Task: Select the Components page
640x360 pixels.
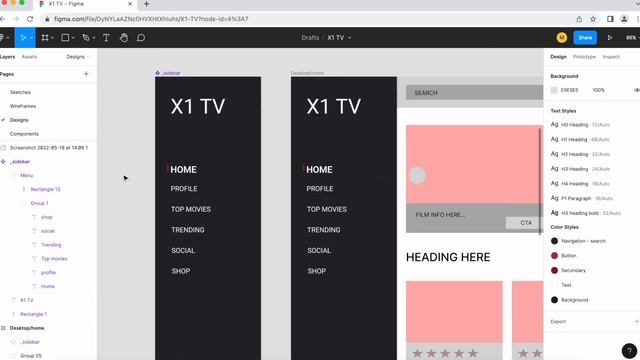Action: point(24,134)
